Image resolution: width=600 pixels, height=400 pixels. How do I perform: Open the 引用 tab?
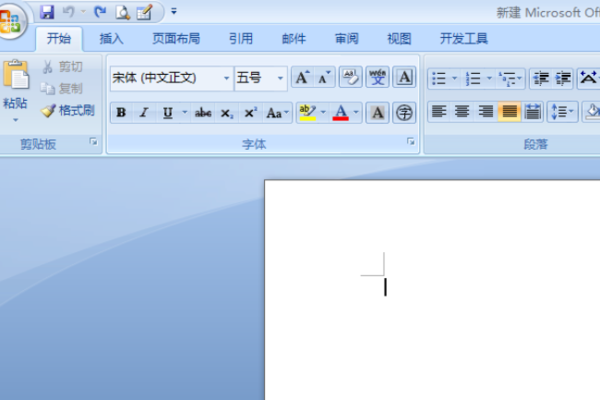tap(241, 39)
